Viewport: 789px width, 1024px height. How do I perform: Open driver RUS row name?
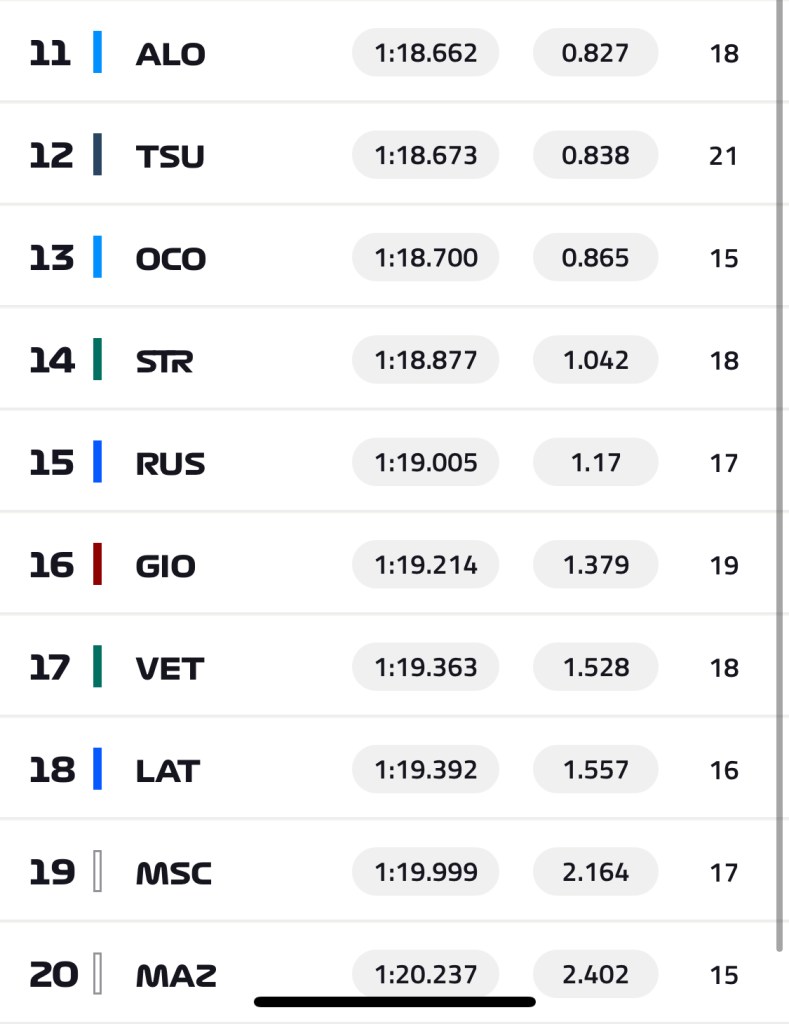coord(170,464)
